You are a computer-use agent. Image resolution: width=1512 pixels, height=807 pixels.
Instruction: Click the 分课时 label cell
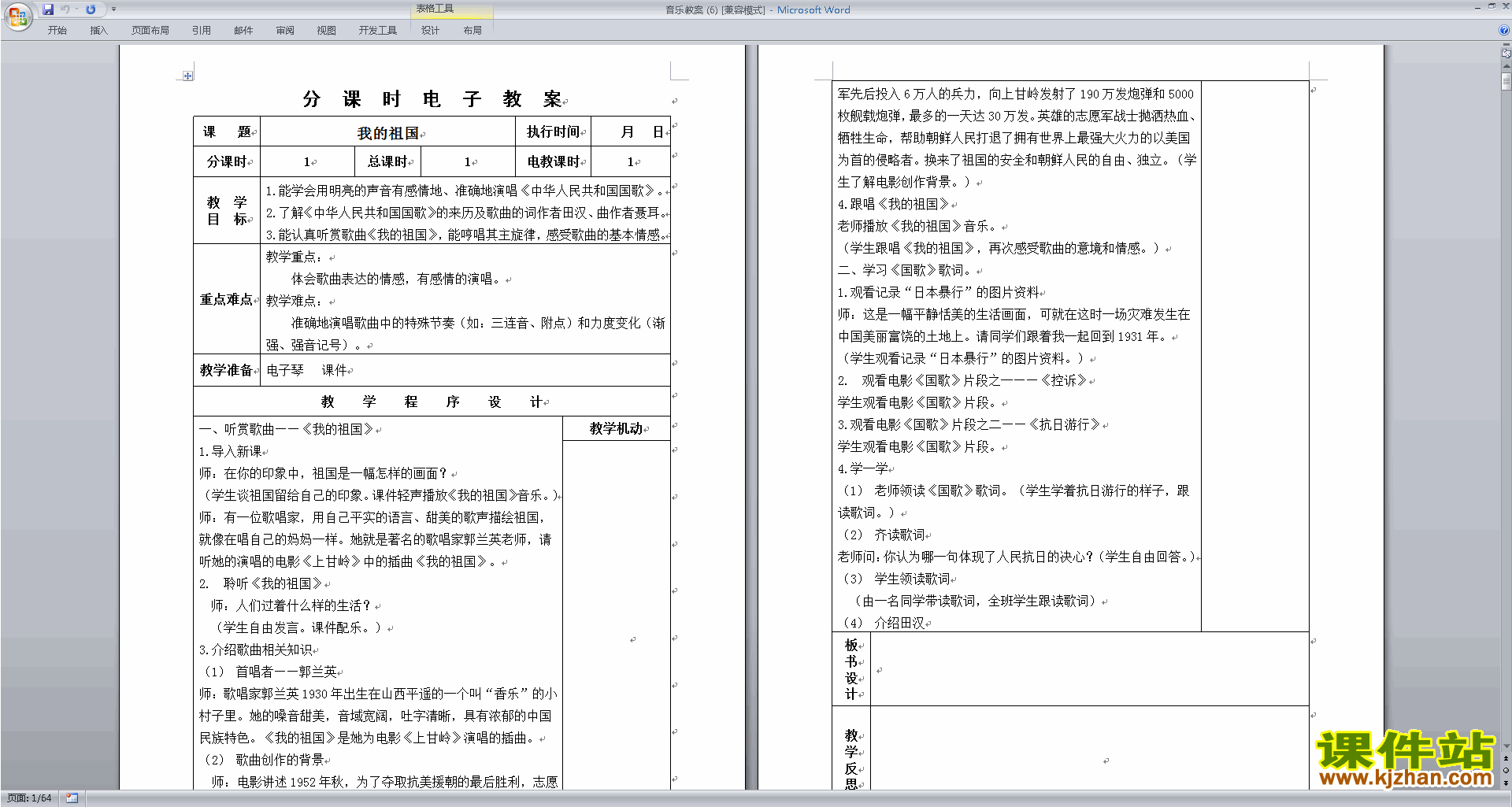227,161
